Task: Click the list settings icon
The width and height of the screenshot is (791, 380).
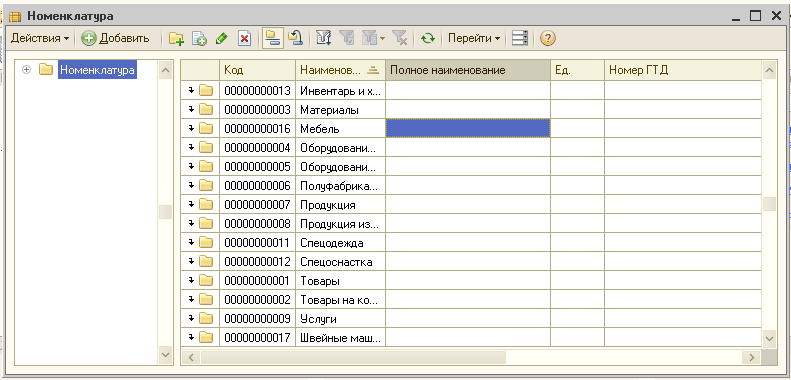Action: tap(520, 39)
